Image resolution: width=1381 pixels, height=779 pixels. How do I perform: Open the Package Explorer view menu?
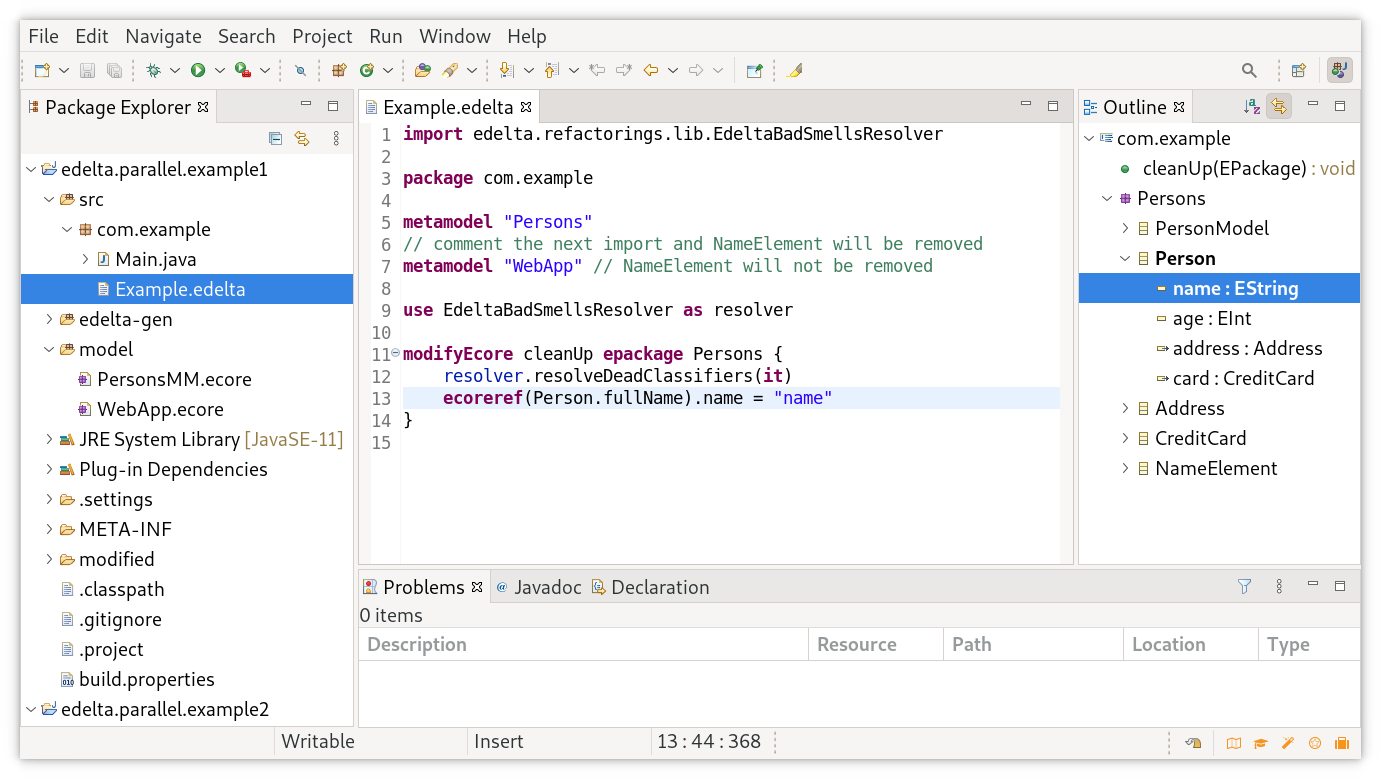(x=335, y=139)
